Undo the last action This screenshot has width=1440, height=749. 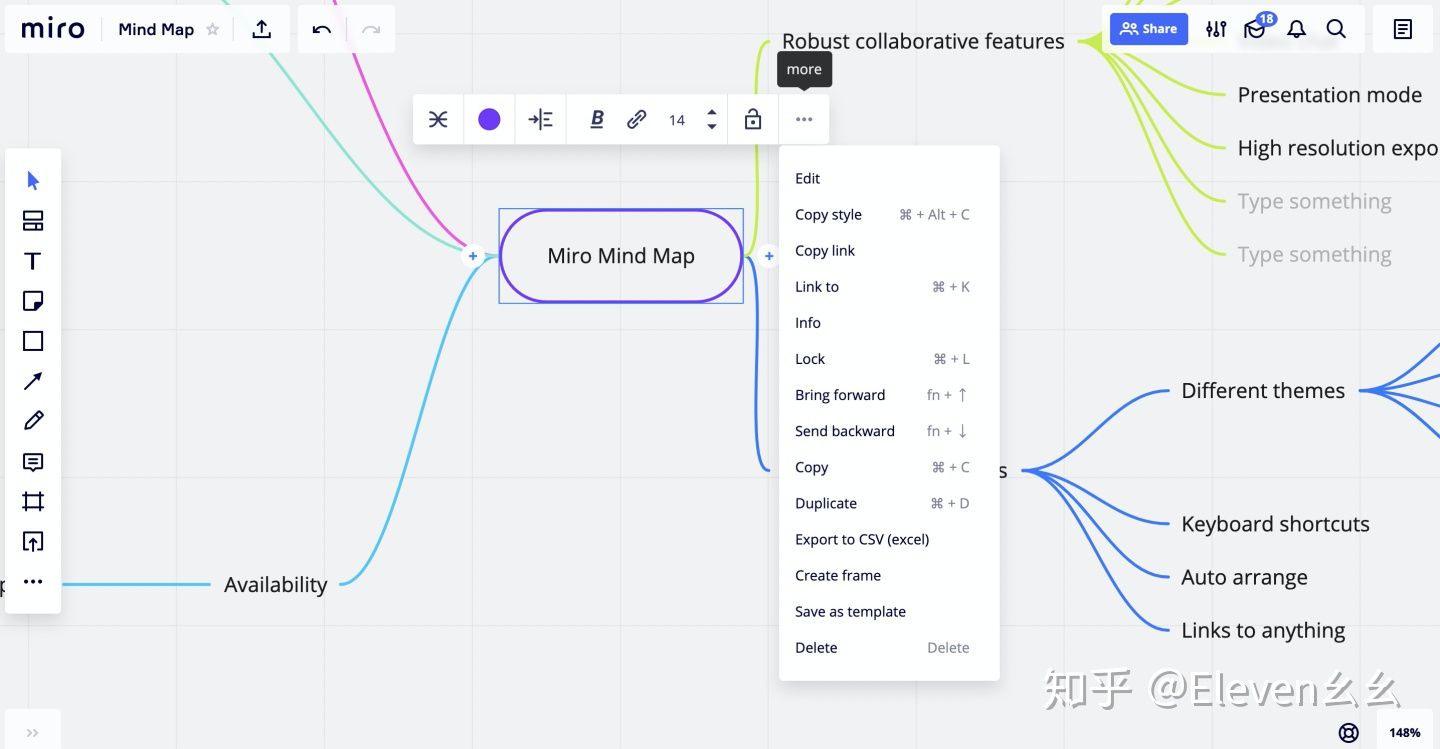[x=322, y=29]
